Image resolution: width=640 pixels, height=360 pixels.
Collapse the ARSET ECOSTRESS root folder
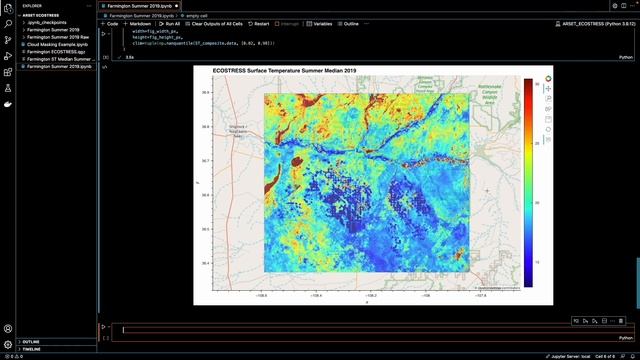[x=40, y=15]
